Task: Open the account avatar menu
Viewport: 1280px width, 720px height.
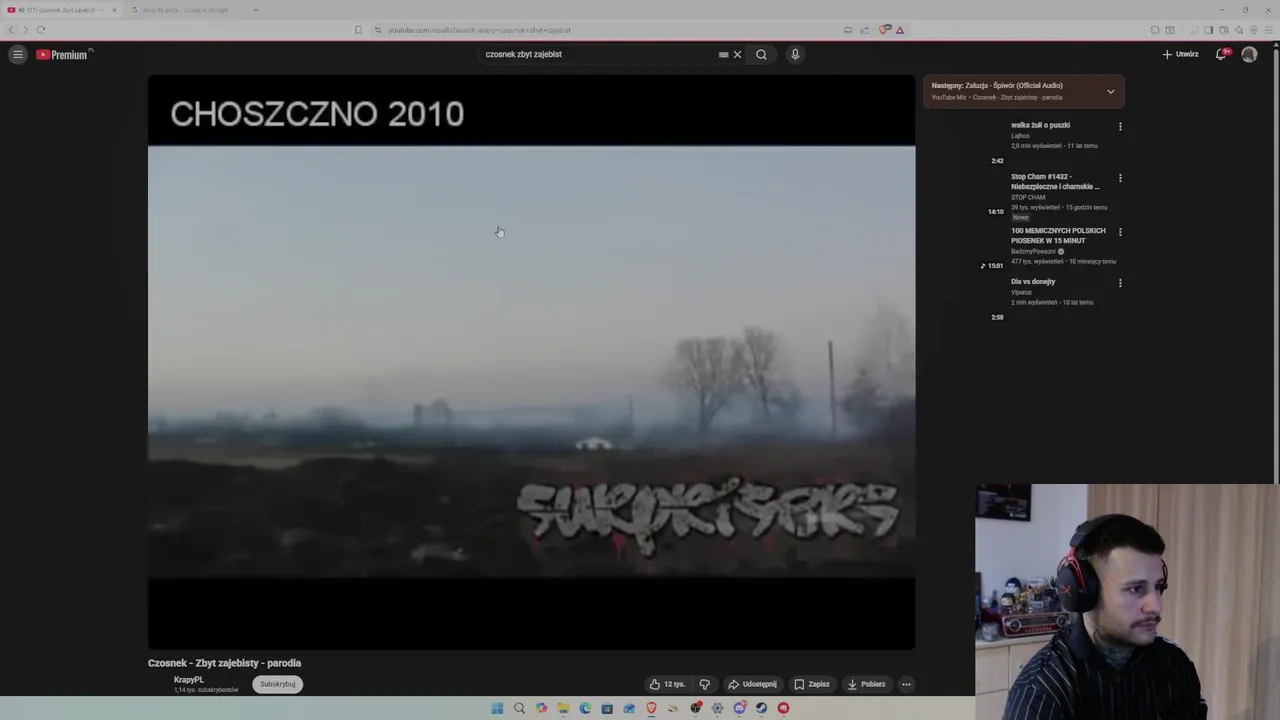Action: 1249,55
